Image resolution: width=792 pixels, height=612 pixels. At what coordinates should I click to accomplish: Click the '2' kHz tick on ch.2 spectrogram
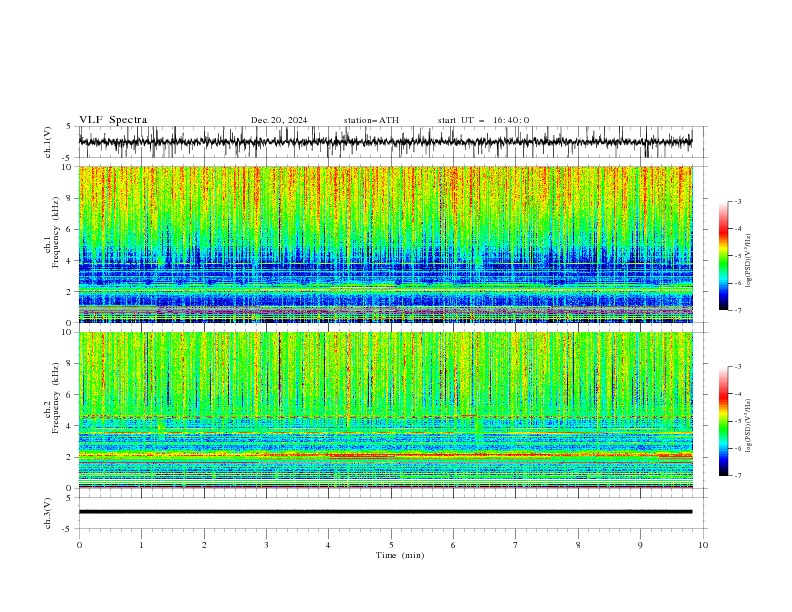coord(70,457)
